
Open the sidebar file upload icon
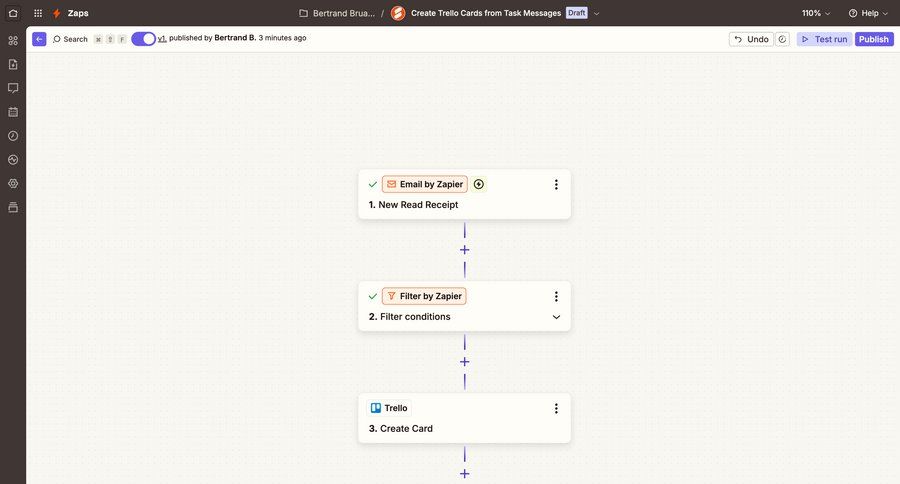click(13, 64)
